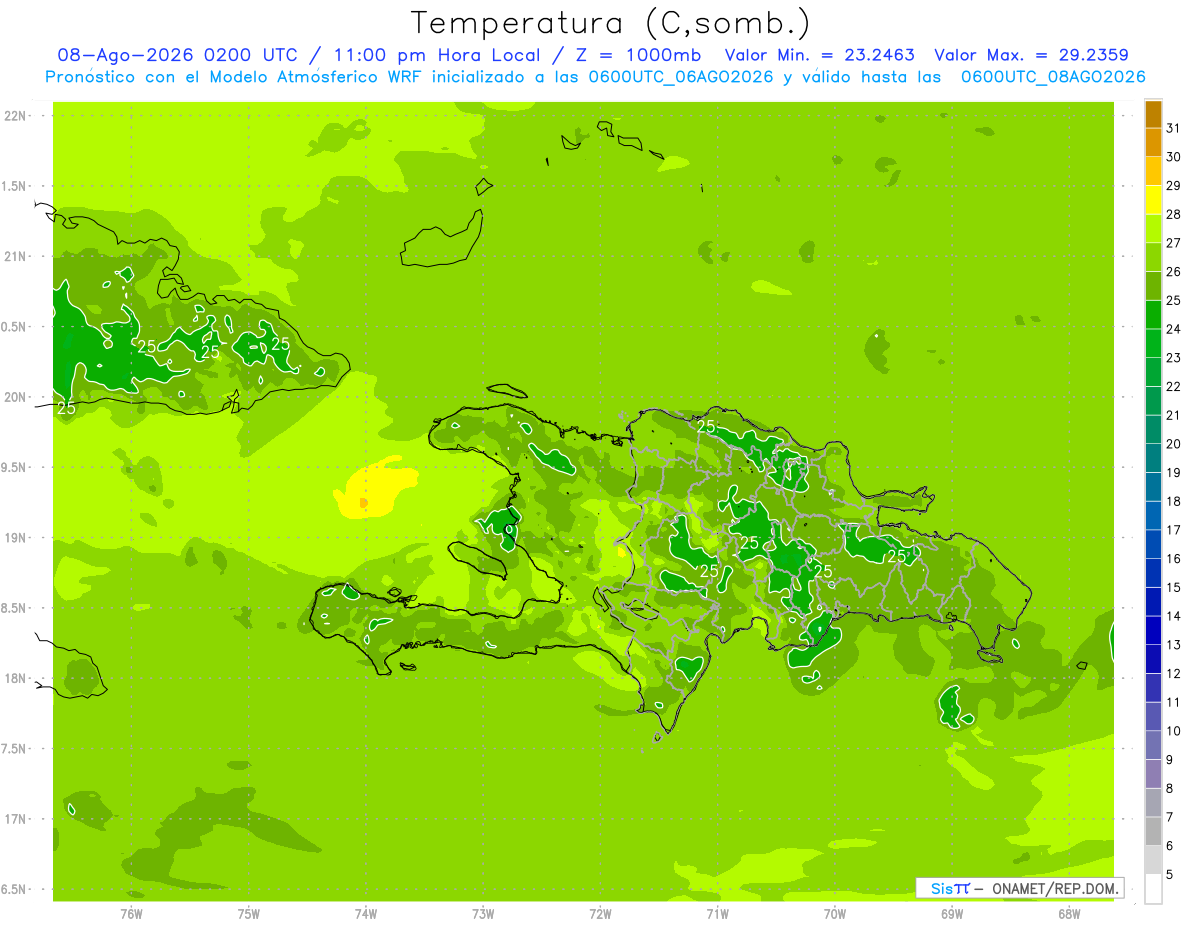The image size is (1200, 927).
Task: Pick the amber swatch between 29 and 30
Action: 1153,172
